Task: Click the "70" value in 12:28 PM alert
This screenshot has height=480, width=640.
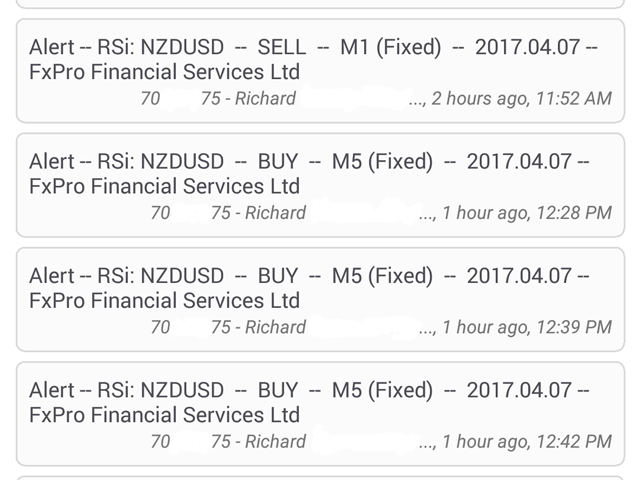Action: point(160,212)
